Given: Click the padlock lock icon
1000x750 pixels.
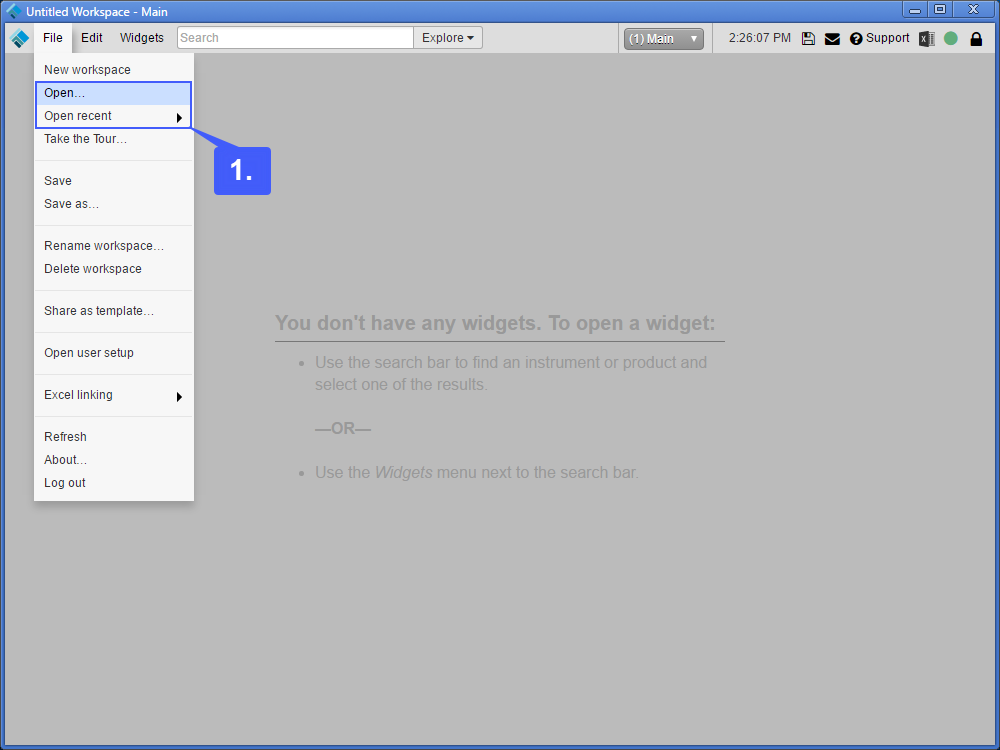Looking at the screenshot, I should (976, 39).
